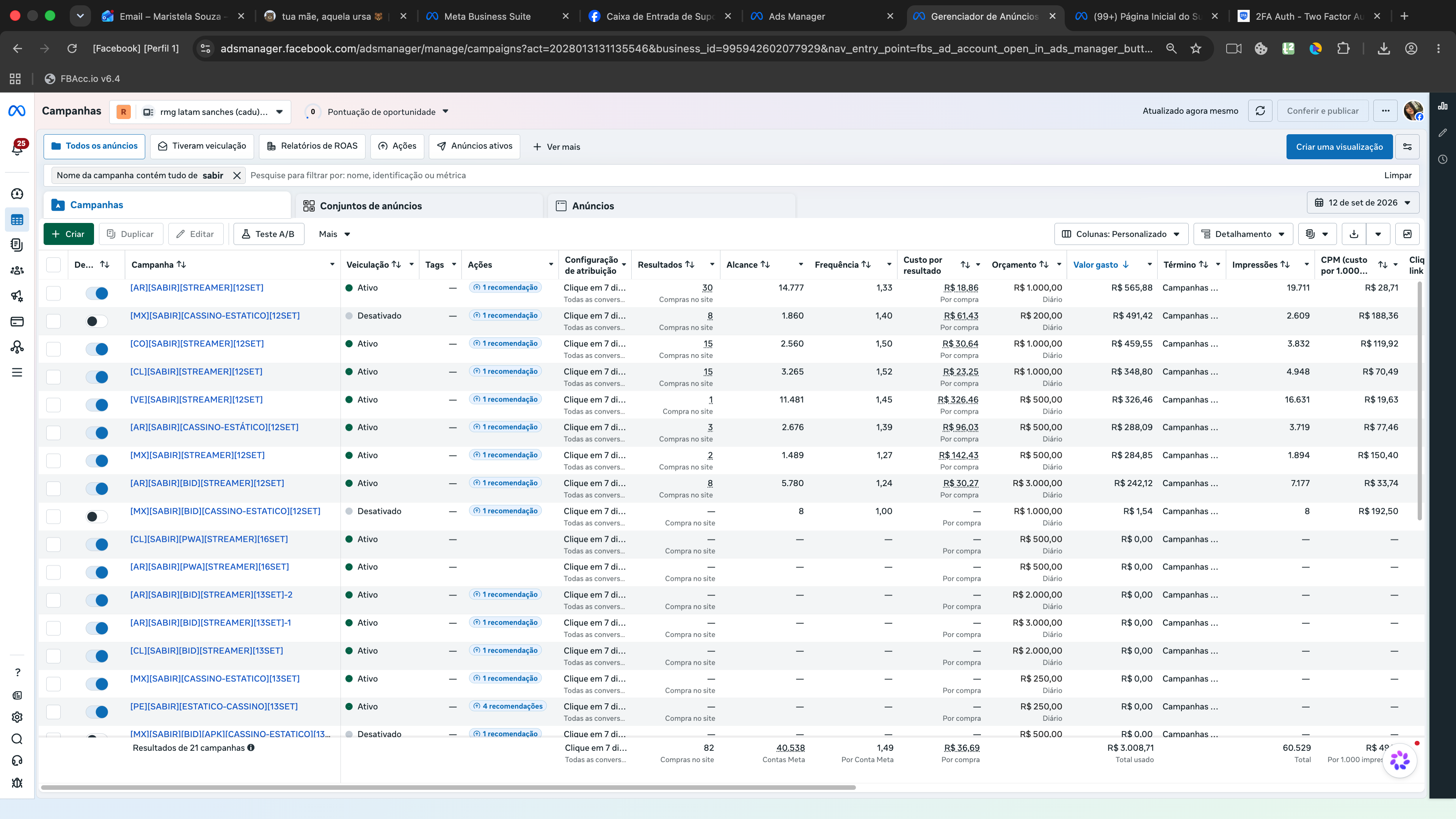Open the Detalhamento dropdown
The width and height of the screenshot is (1456, 819).
click(x=1243, y=234)
